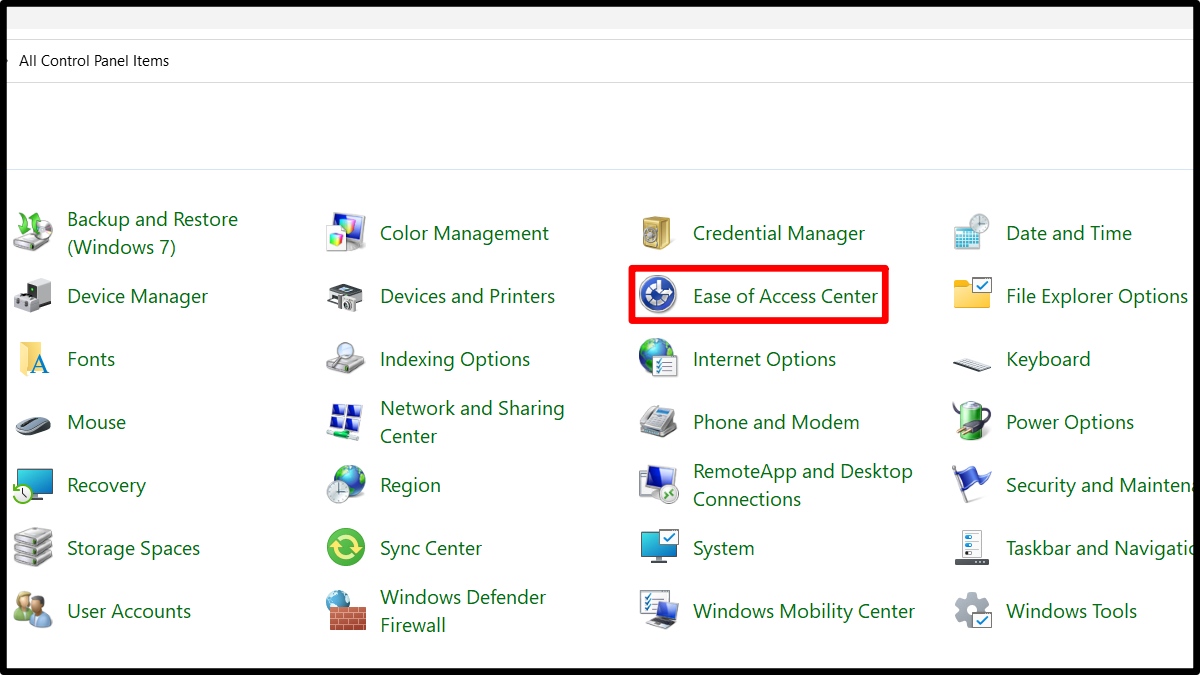
Task: Select the Fonts link
Action: click(x=91, y=359)
